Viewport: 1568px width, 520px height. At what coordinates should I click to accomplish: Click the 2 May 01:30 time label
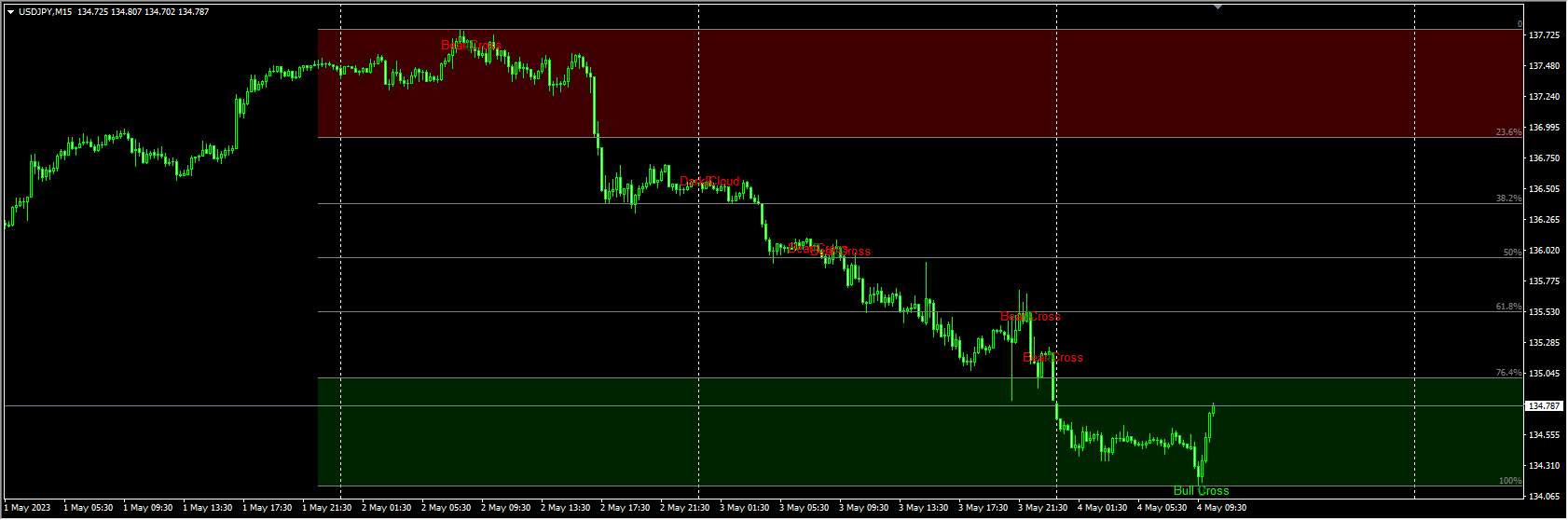[x=387, y=508]
